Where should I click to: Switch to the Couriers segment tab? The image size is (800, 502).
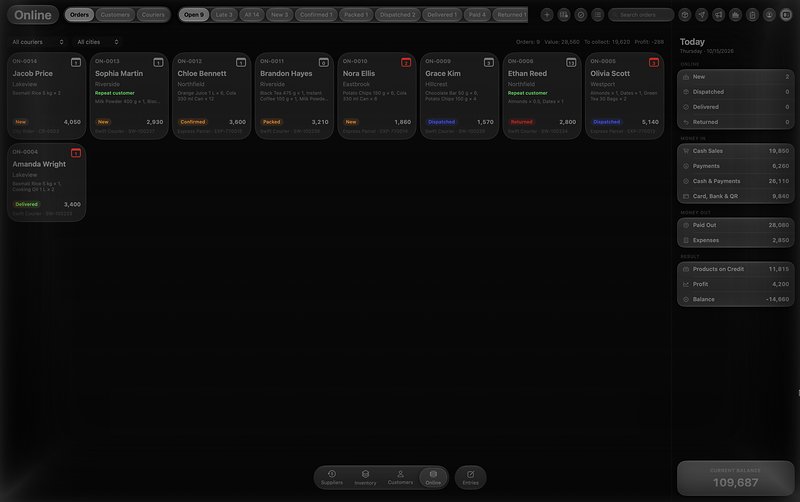[x=153, y=15]
